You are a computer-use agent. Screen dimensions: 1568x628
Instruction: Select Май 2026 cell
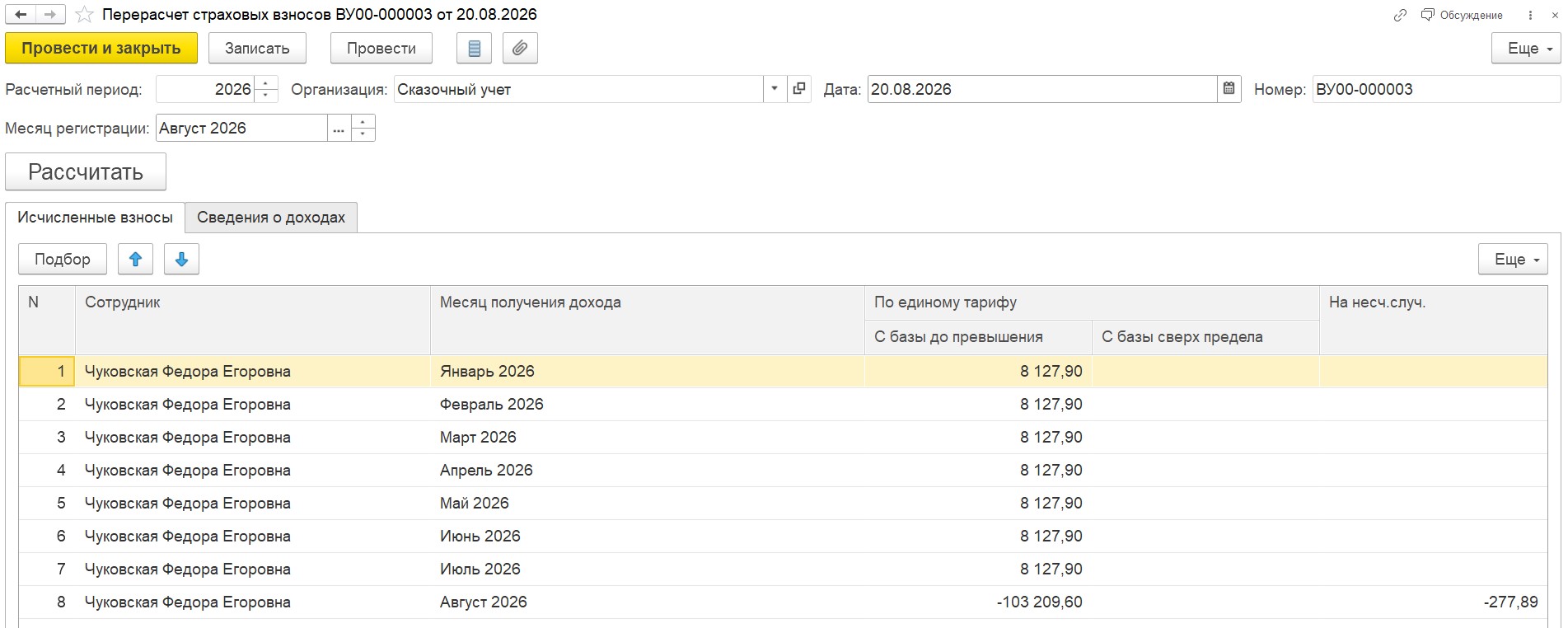[648, 504]
